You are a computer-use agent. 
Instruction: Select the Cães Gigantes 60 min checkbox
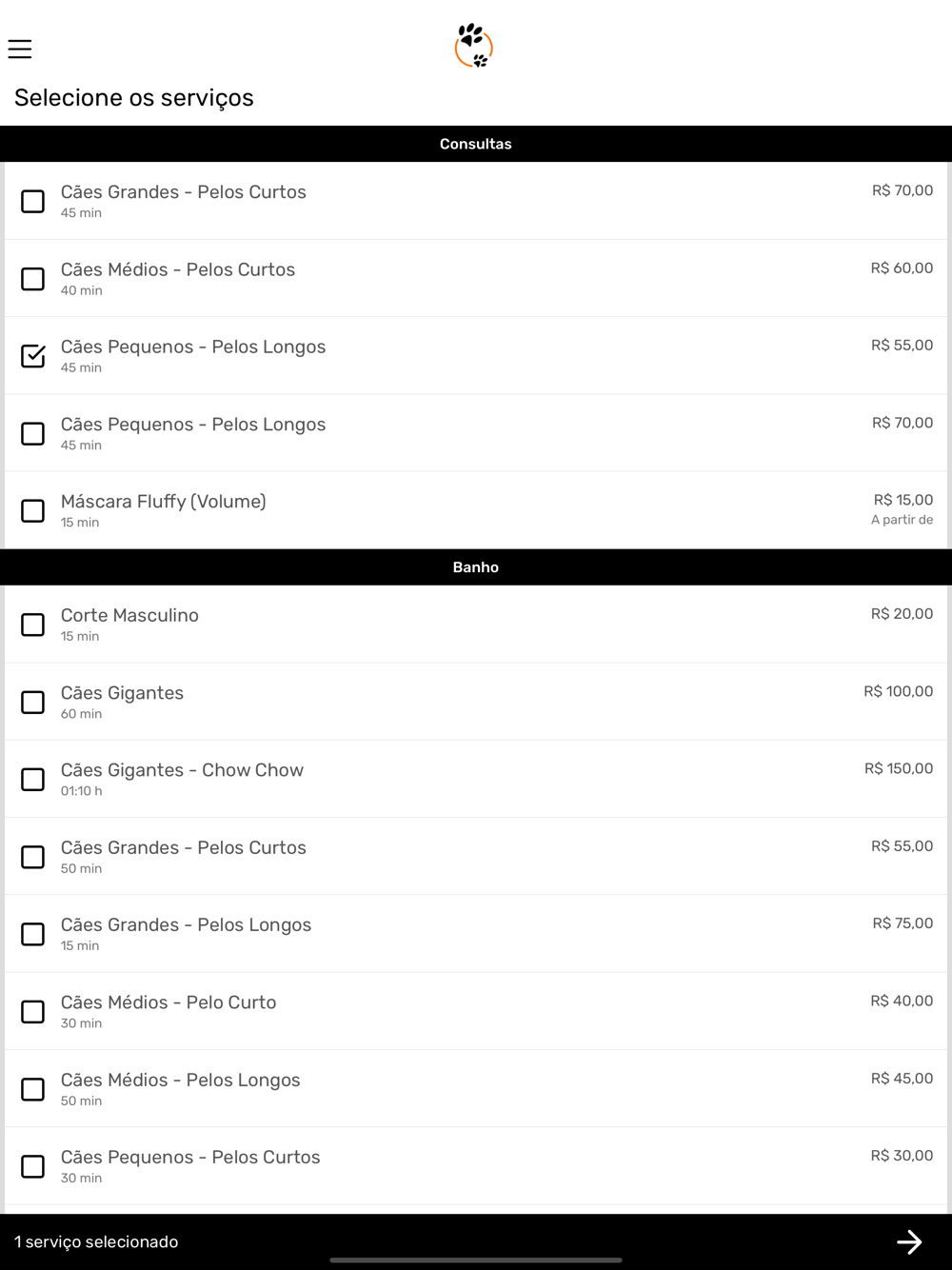(x=33, y=703)
